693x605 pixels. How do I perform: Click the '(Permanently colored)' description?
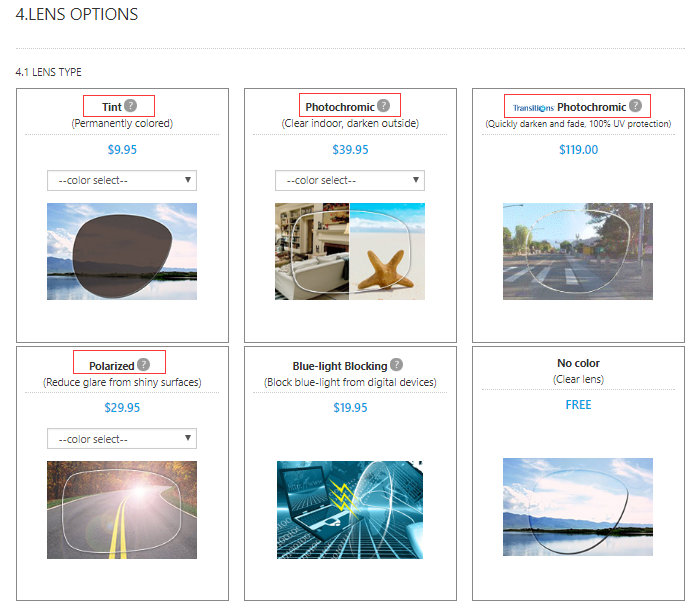point(122,123)
